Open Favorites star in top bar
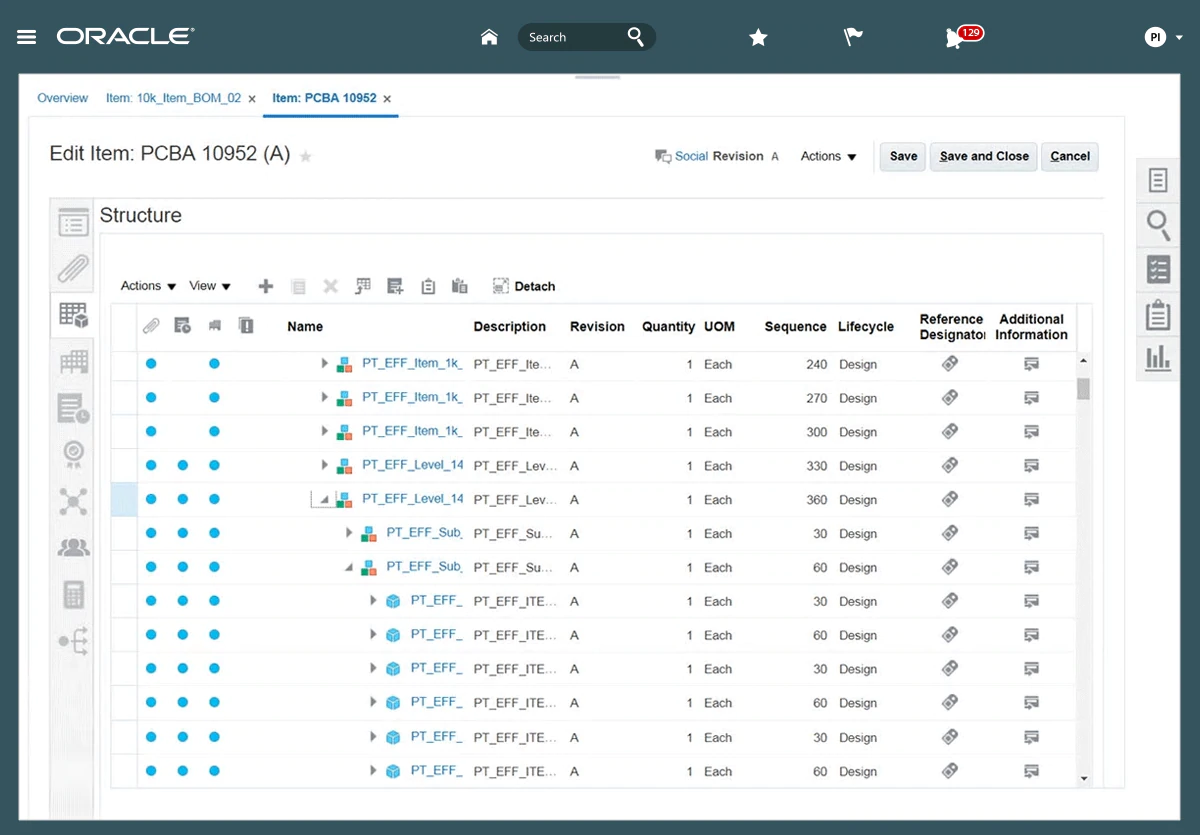Screen dimensions: 1200x835 tap(758, 37)
